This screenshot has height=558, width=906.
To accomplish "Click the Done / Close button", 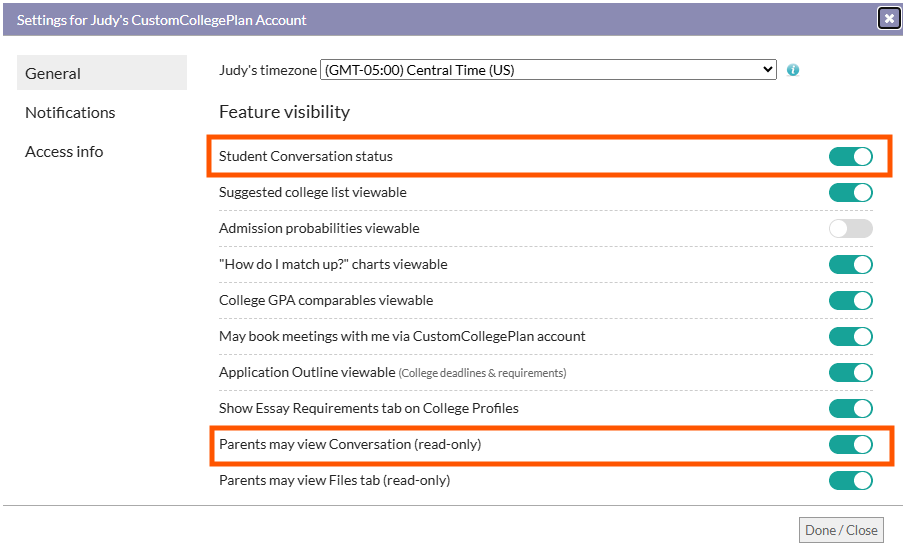I will (841, 530).
